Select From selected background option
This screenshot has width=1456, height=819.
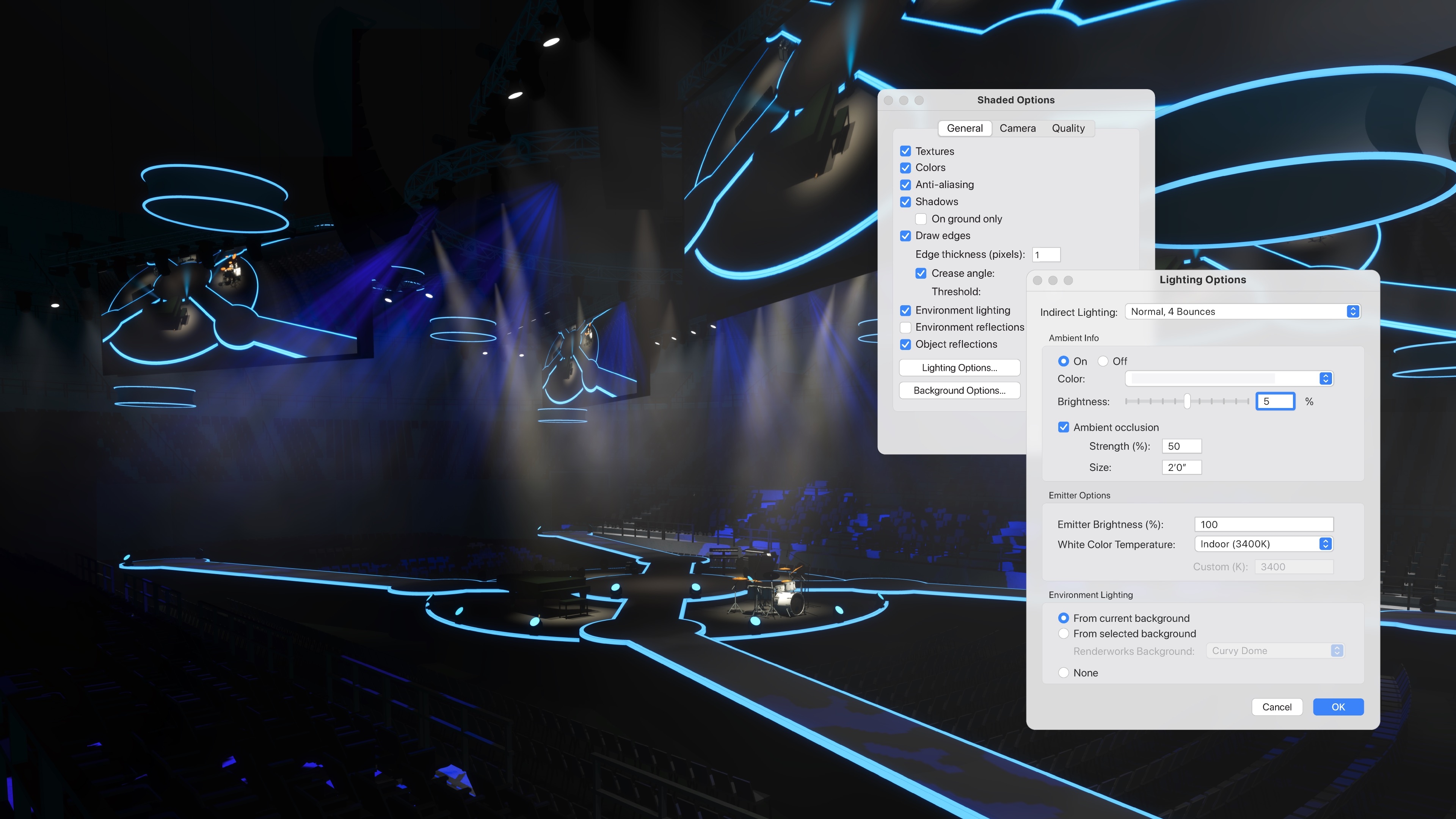(1063, 634)
